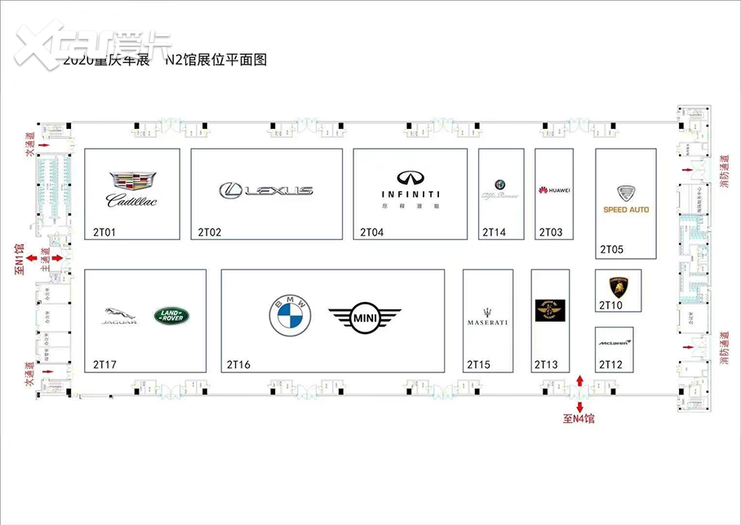The width and height of the screenshot is (741, 525).
Task: Select the 2T12 booth number
Action: coord(611,364)
